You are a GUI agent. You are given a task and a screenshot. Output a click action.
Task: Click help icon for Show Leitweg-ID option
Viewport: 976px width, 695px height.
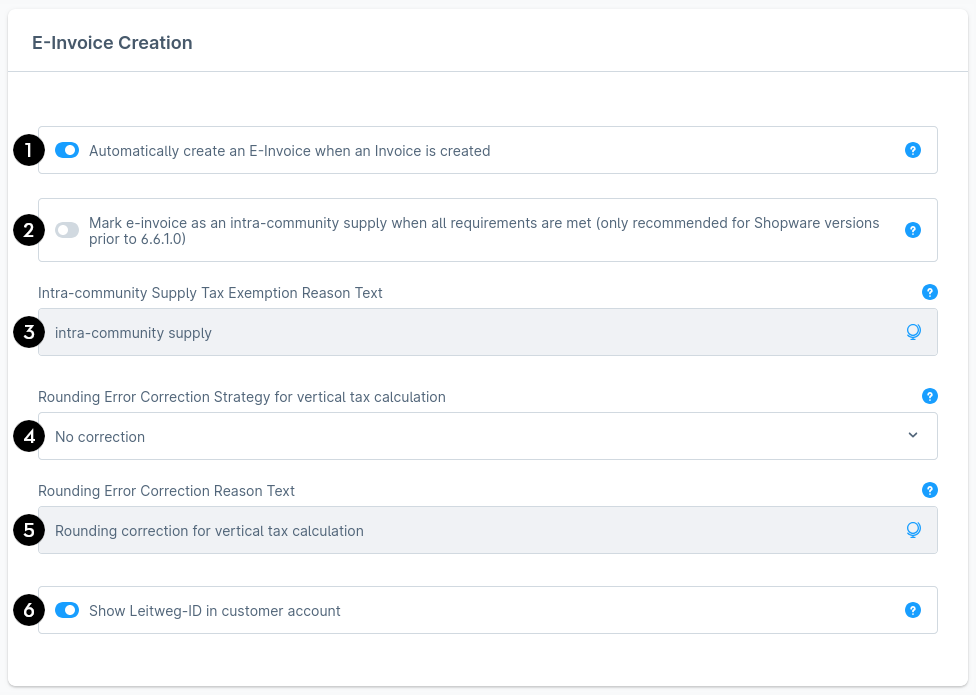(912, 610)
